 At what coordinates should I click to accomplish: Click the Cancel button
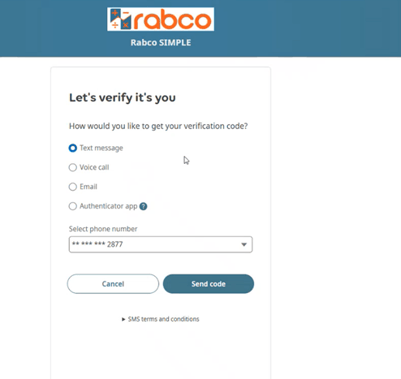click(x=113, y=284)
